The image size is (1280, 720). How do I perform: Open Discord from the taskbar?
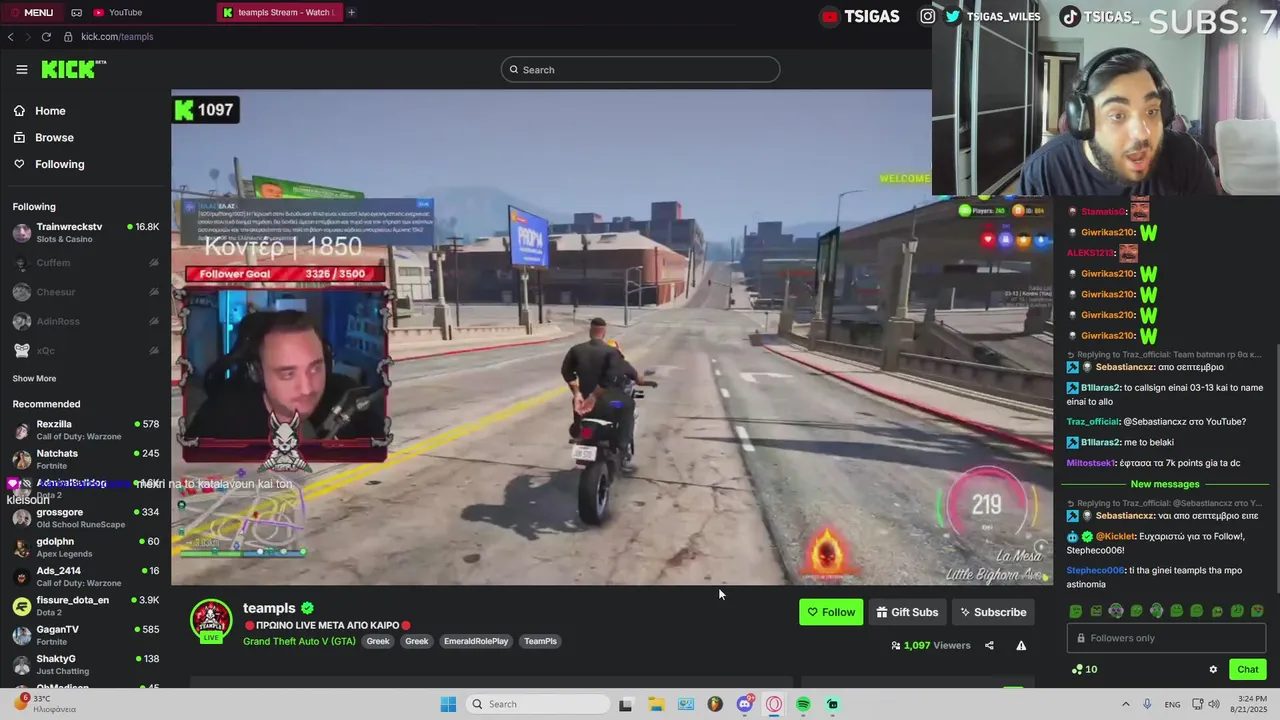745,704
